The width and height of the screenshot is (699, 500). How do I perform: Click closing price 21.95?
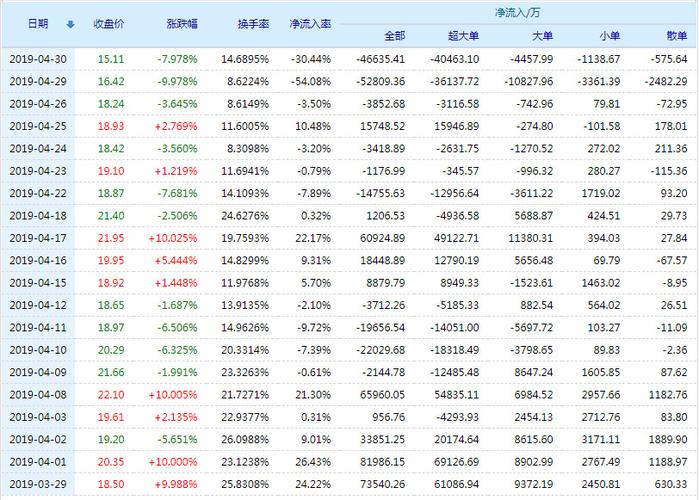(111, 238)
